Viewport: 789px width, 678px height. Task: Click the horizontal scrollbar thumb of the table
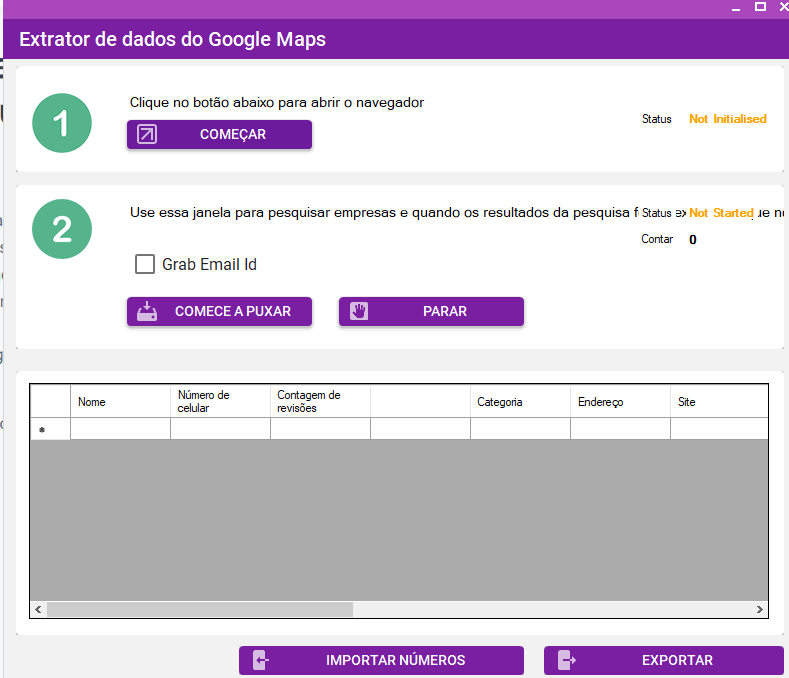tap(200, 610)
